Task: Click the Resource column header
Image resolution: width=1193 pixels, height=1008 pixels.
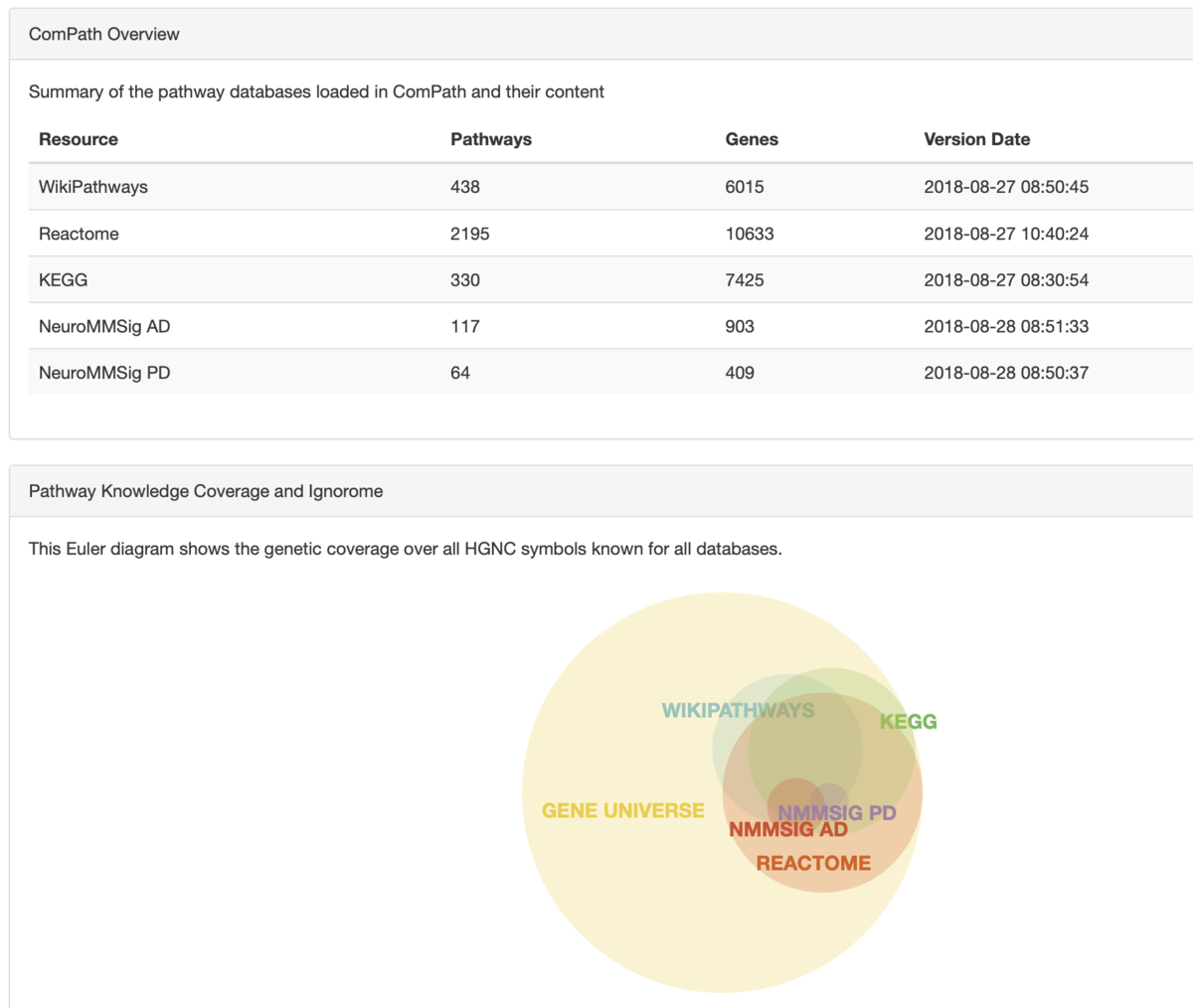Action: (79, 139)
